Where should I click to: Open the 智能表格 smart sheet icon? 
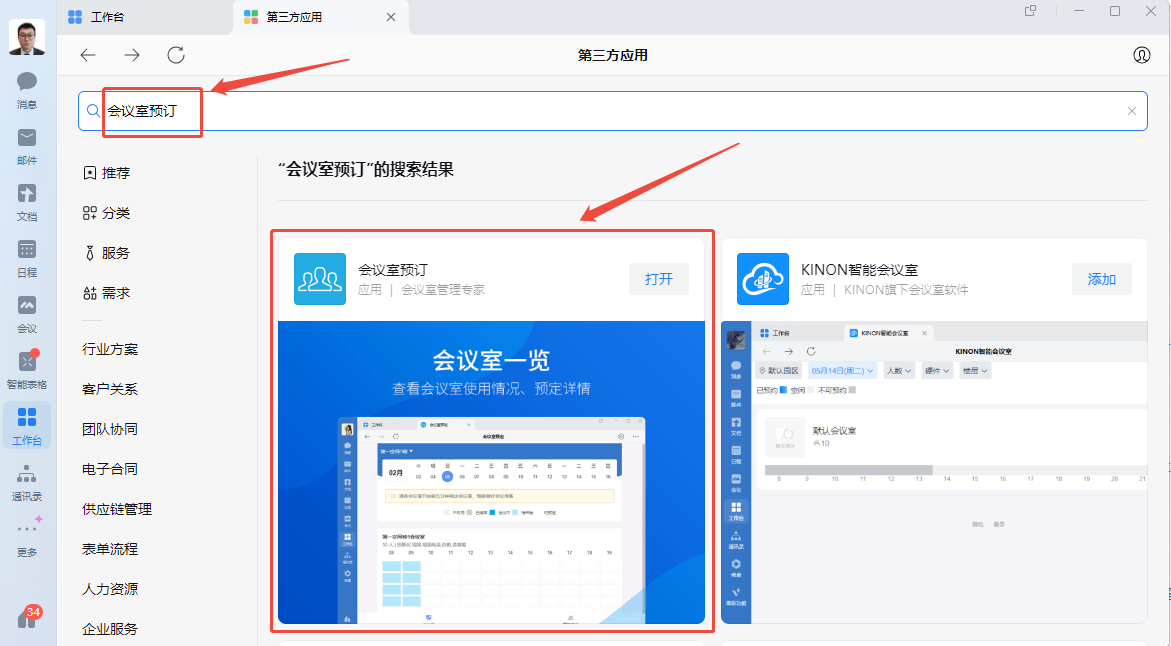tap(27, 370)
